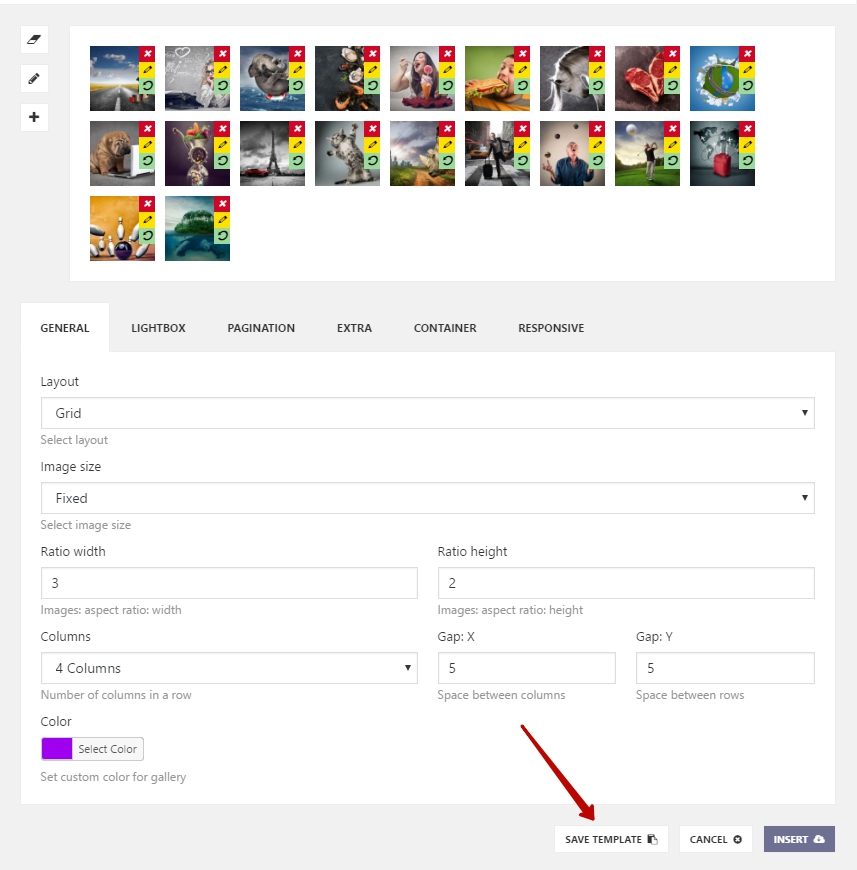Click red X on sharpei puppy image
The width and height of the screenshot is (857, 870).
(147, 129)
